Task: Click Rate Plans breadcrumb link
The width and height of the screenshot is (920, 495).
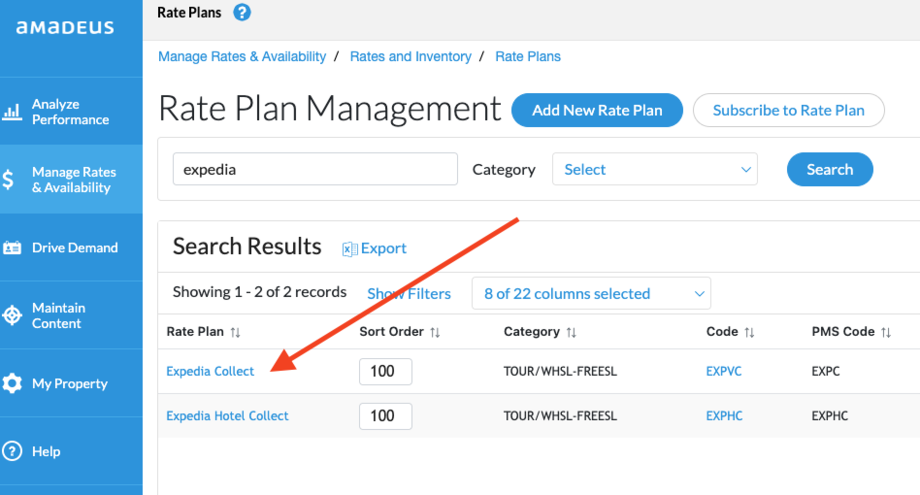Action: (x=528, y=56)
